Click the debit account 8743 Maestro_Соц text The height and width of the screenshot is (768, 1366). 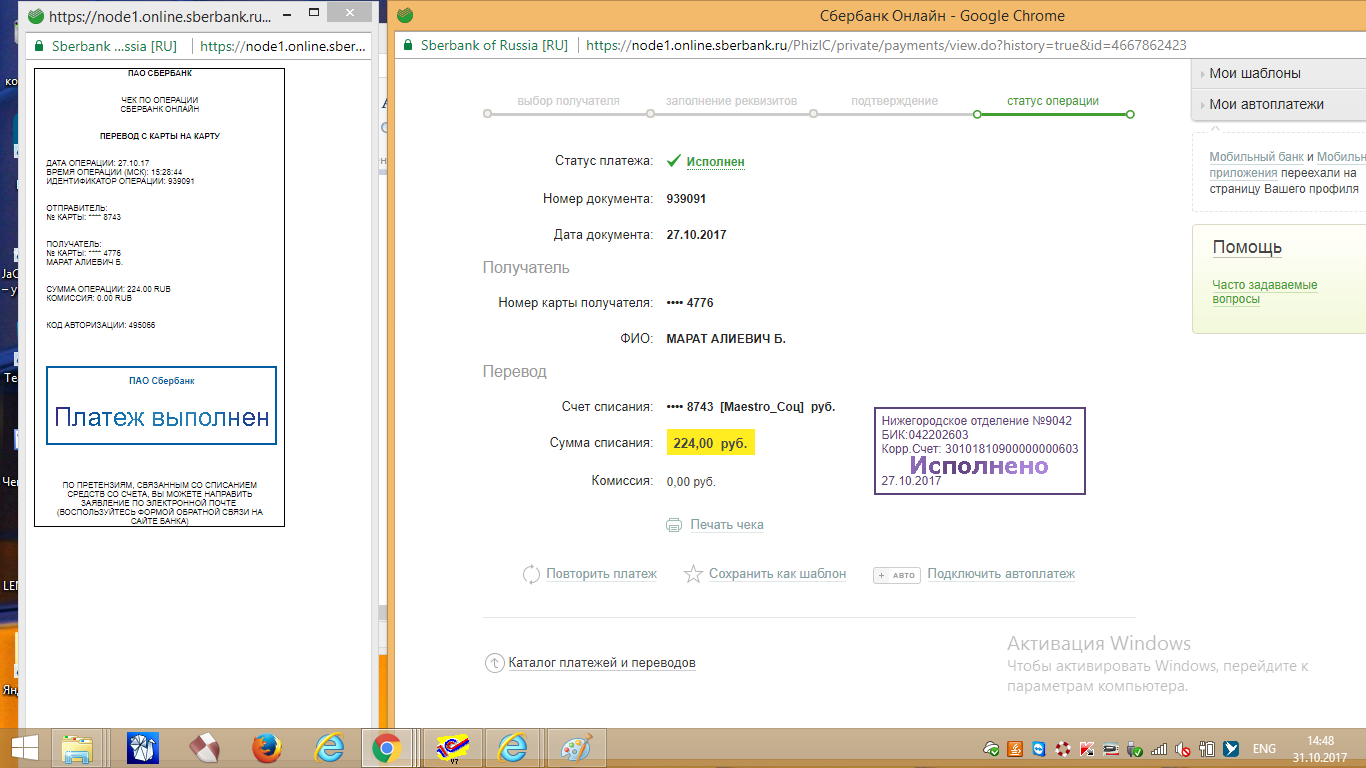tap(751, 407)
